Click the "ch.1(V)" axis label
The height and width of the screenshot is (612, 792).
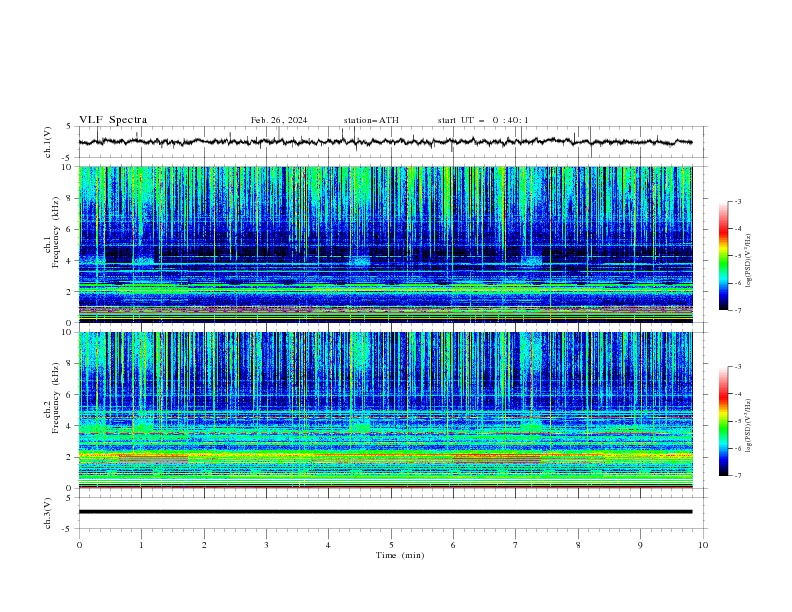pos(48,142)
